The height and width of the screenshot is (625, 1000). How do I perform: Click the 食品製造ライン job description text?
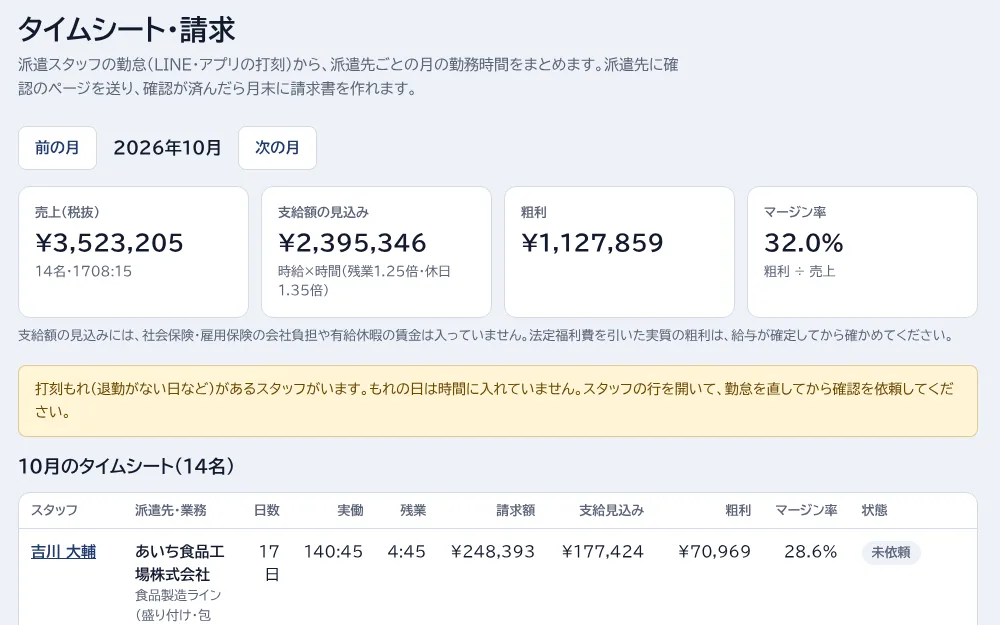tap(179, 605)
